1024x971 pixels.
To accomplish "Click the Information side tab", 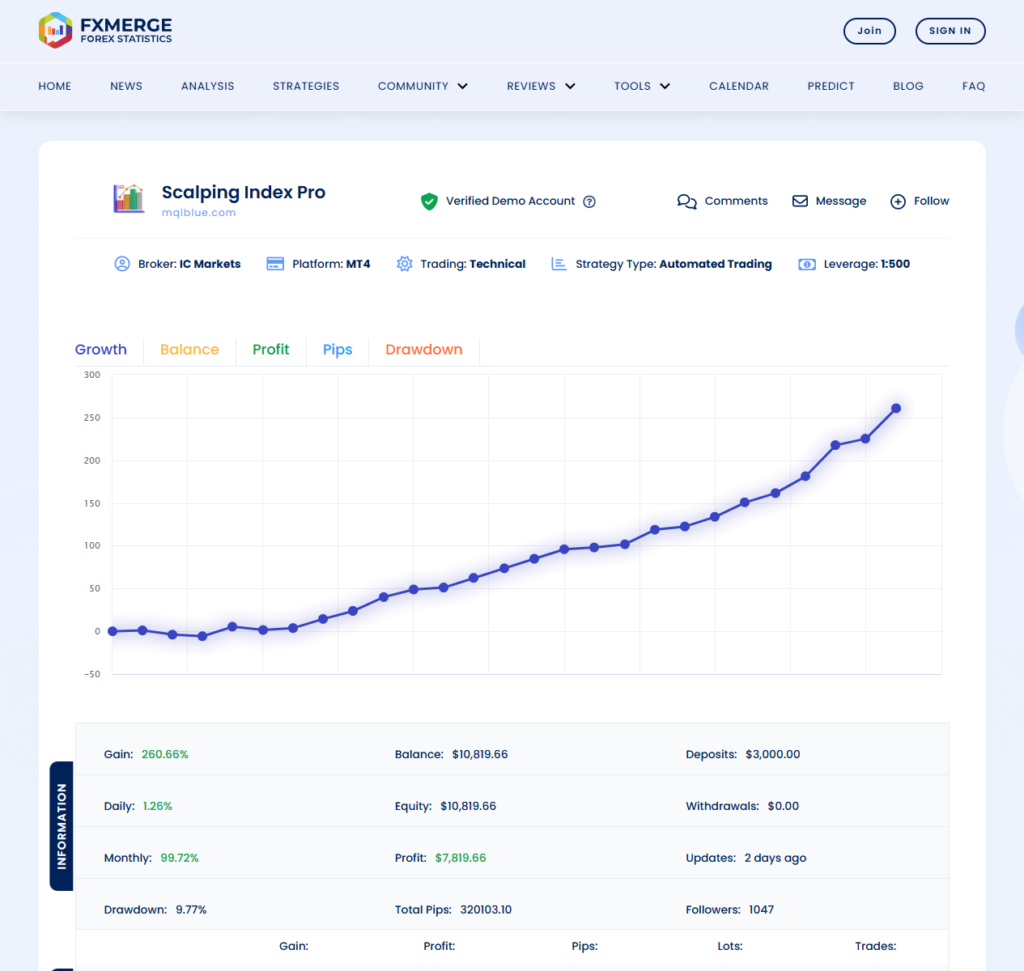I will (x=61, y=826).
